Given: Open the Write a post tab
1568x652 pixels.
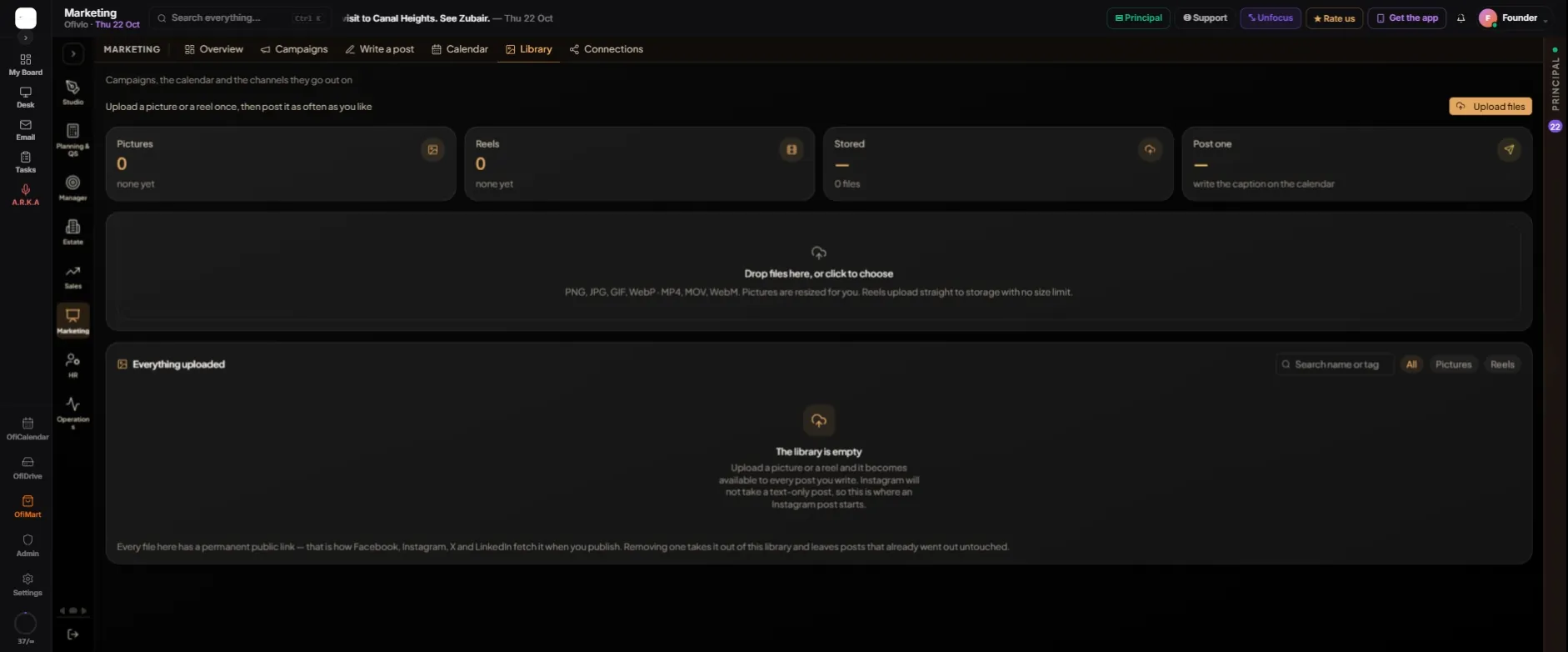Looking at the screenshot, I should click(380, 49).
